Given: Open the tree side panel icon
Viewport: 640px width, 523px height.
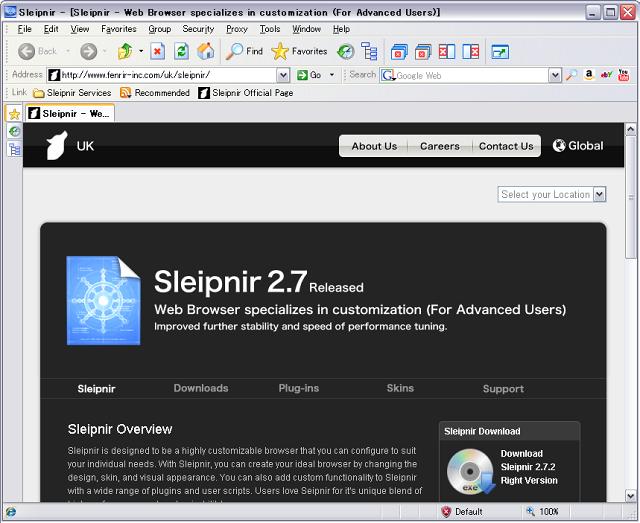Looking at the screenshot, I should click(x=14, y=149).
